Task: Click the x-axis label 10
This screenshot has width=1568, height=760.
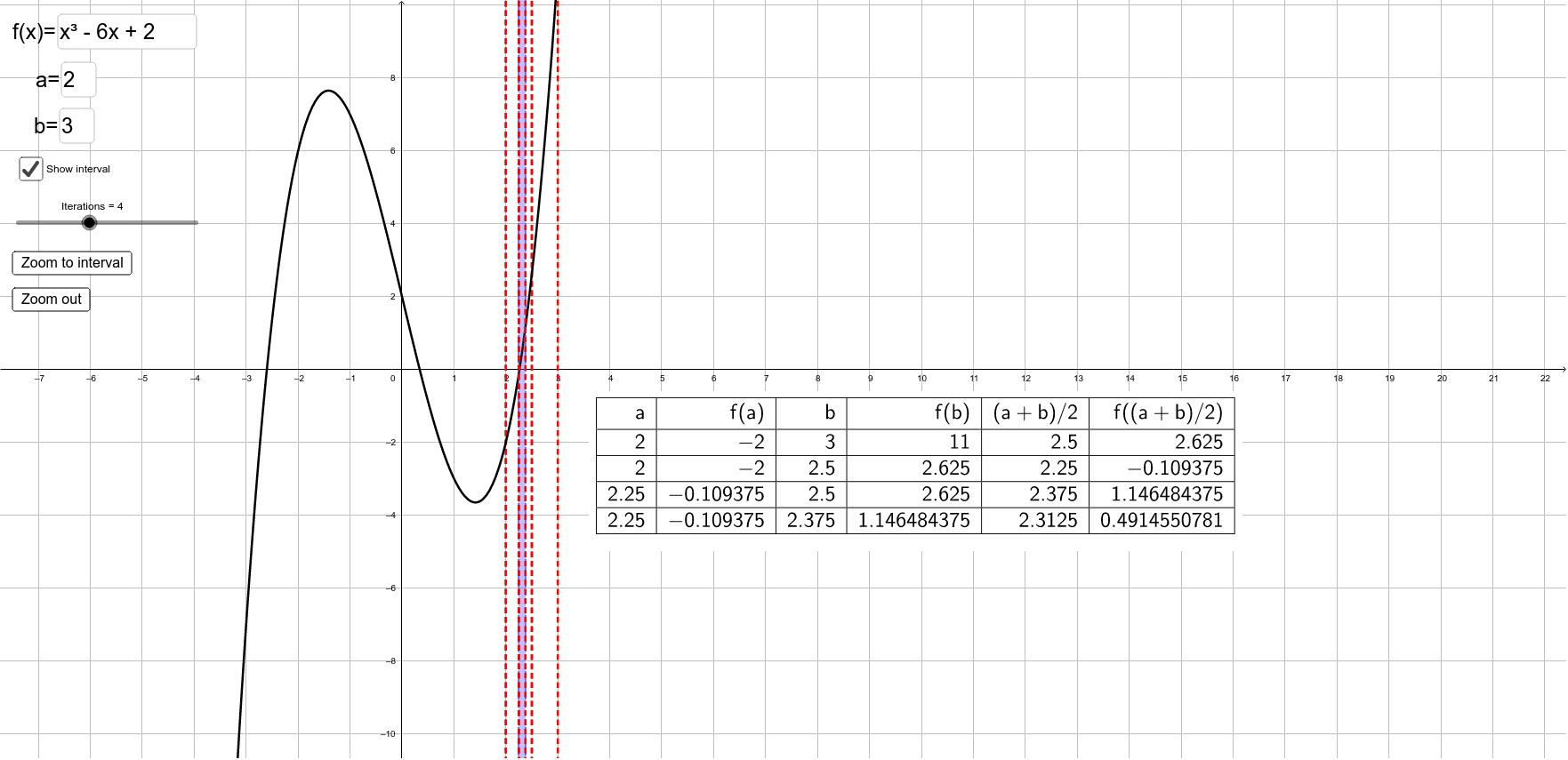Action: tap(921, 379)
